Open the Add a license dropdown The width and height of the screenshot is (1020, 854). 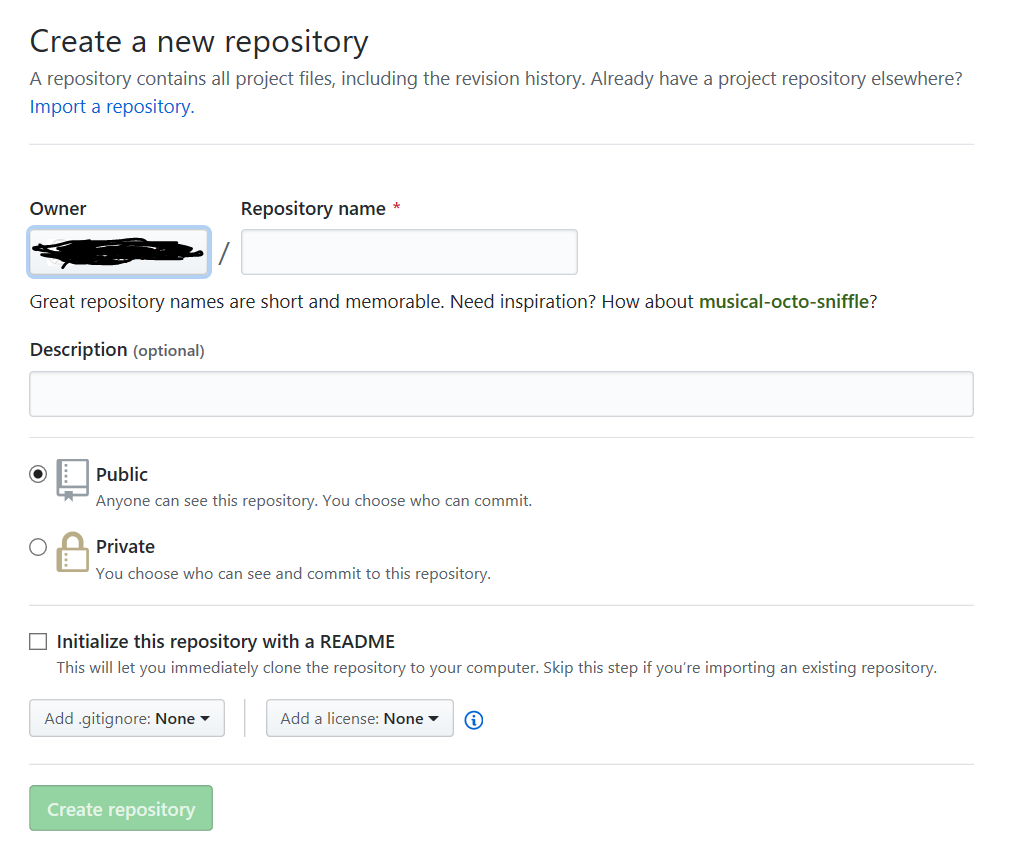[x=359, y=718]
